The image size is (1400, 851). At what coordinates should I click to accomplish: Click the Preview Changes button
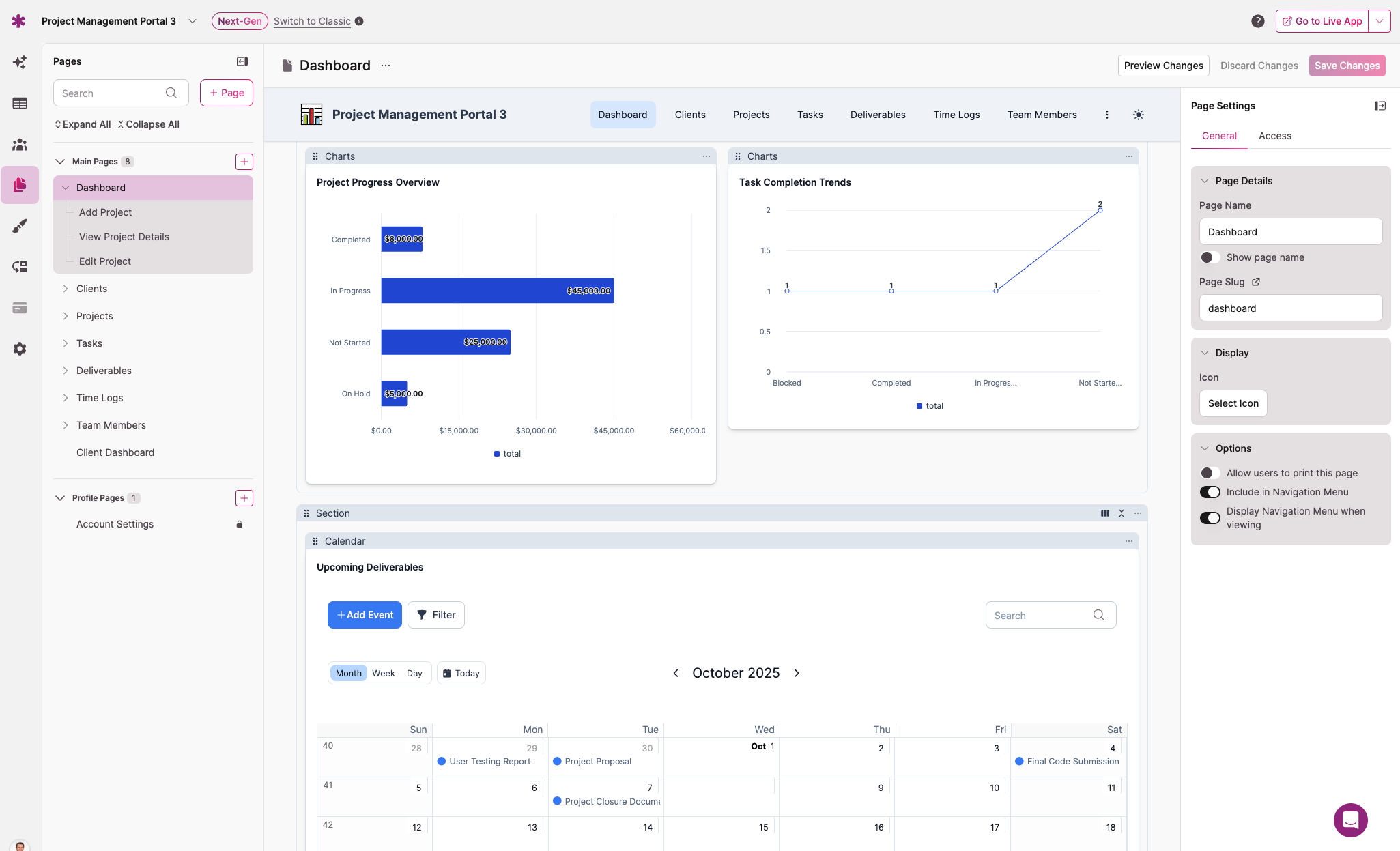(1163, 66)
